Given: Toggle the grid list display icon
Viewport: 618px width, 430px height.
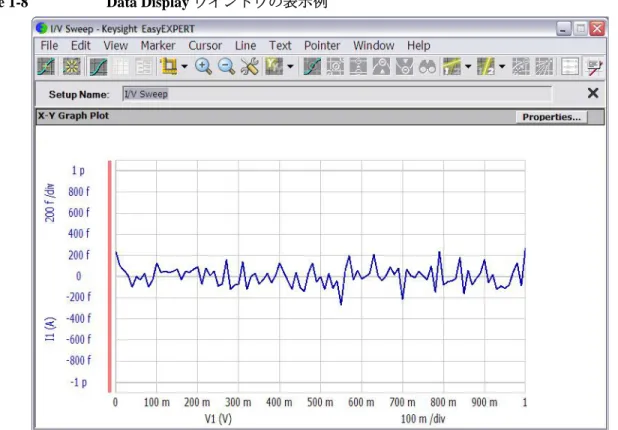Looking at the screenshot, I should 121,66.
